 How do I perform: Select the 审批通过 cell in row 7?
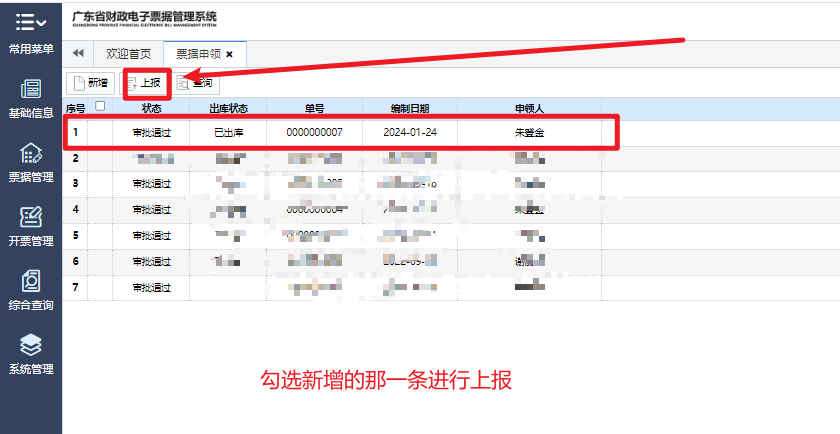pos(151,288)
